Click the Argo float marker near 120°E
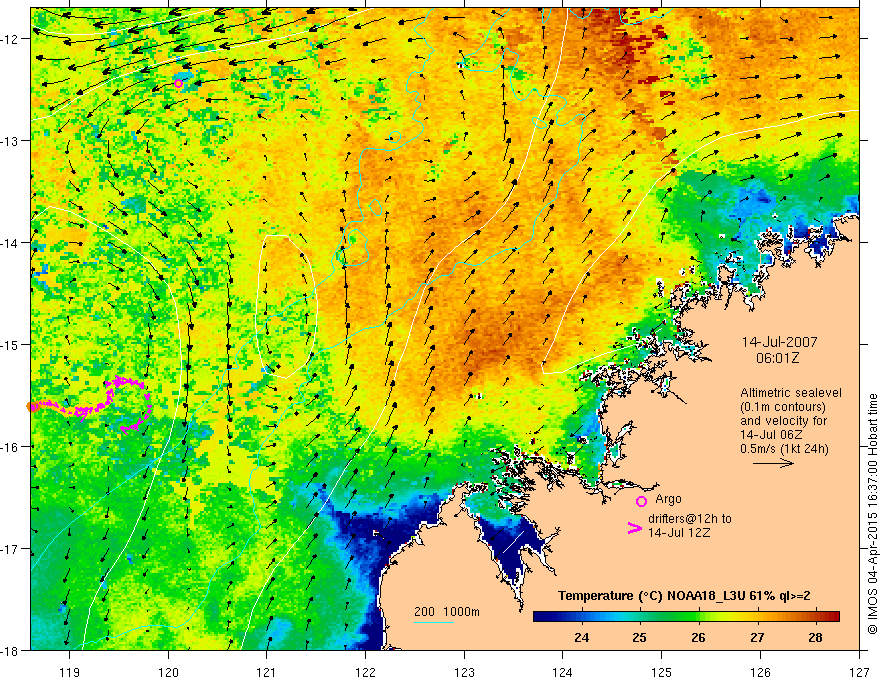This screenshot has width=880, height=680. click(178, 84)
